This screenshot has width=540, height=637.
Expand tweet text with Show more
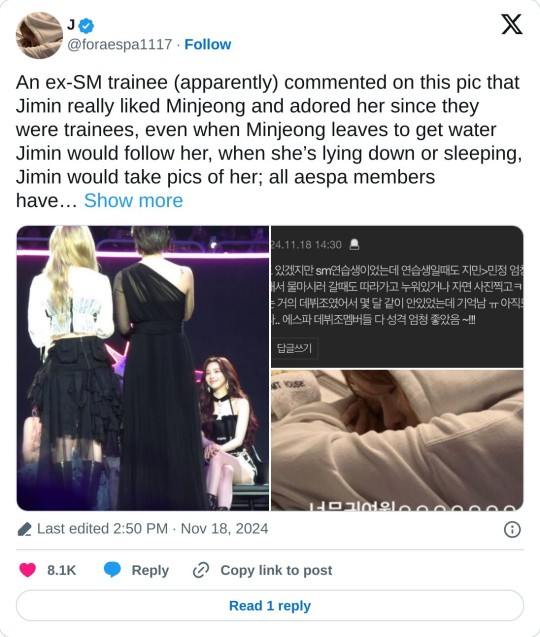pos(133,201)
